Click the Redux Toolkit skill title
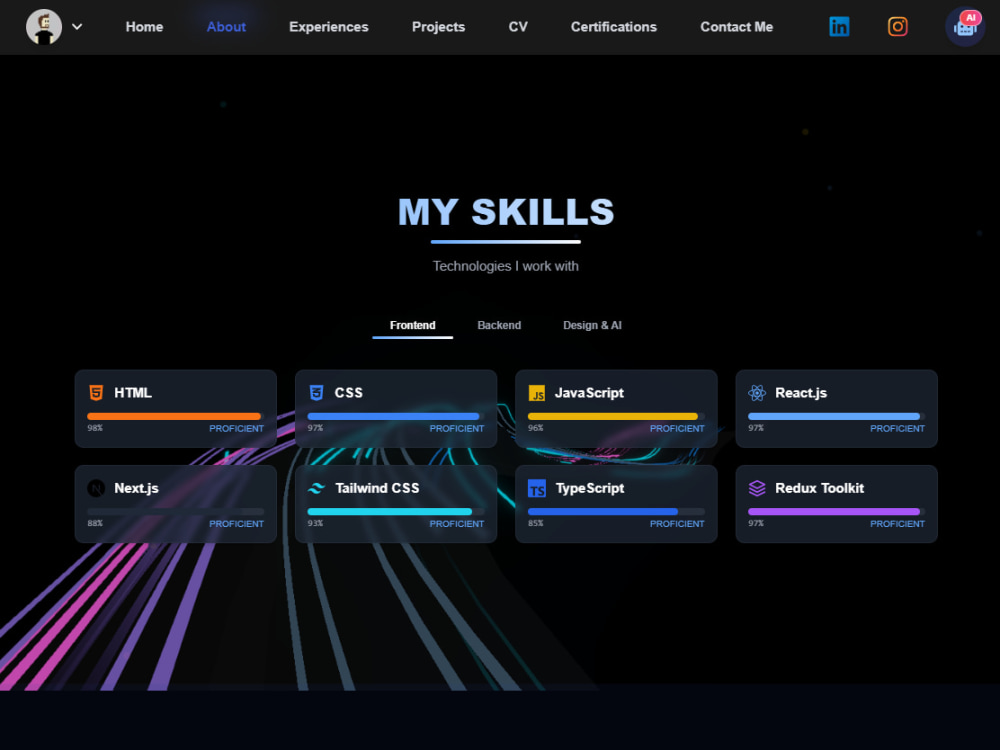The image size is (1000, 750). (x=820, y=489)
